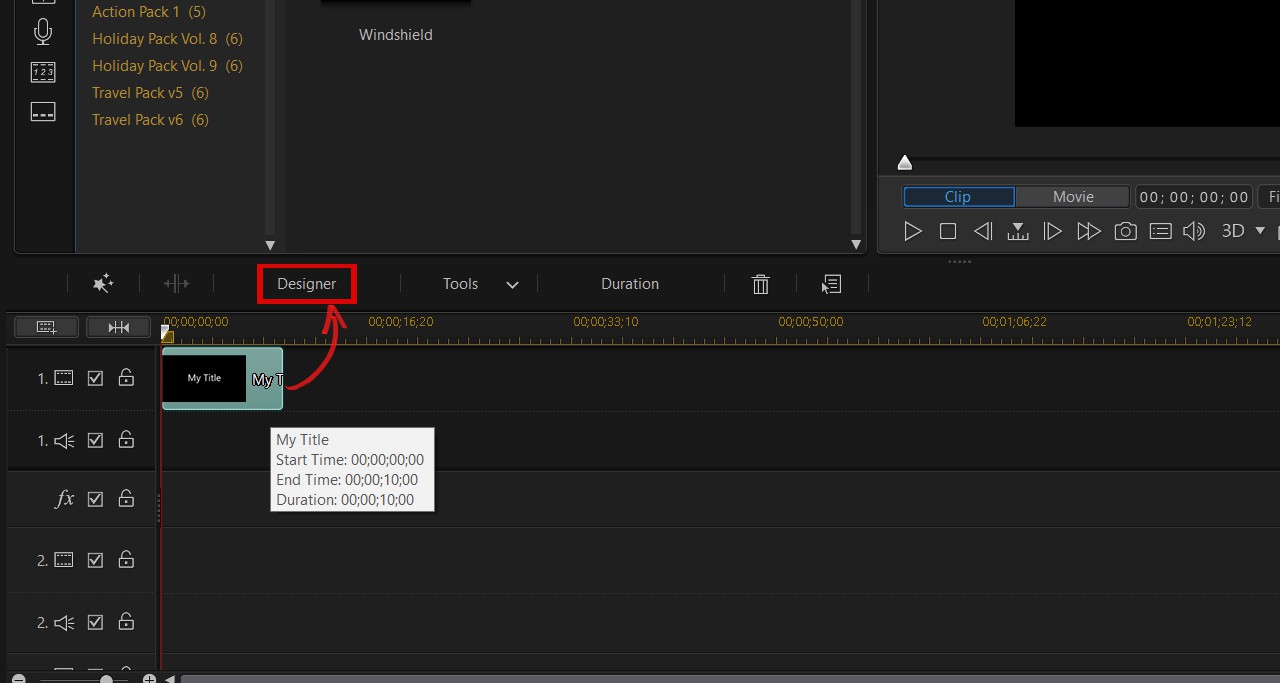Disable the fx track checkbox
Image resolution: width=1280 pixels, height=683 pixels.
(x=95, y=498)
